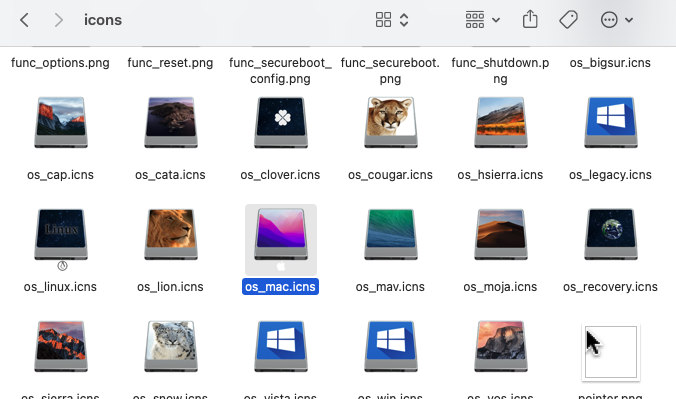
Task: Click the func_options.png file name
Action: (60, 63)
